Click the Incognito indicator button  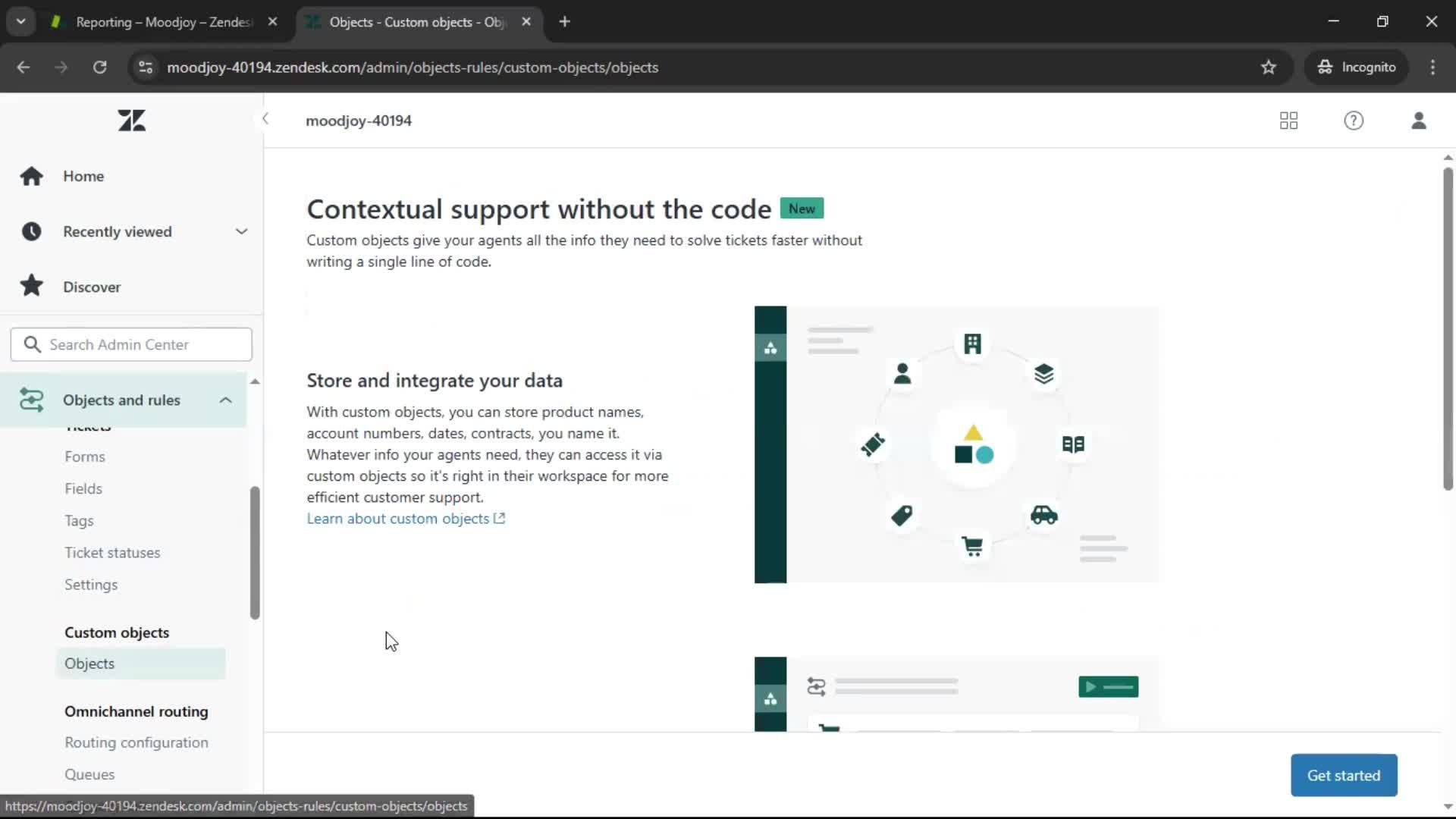[x=1357, y=67]
